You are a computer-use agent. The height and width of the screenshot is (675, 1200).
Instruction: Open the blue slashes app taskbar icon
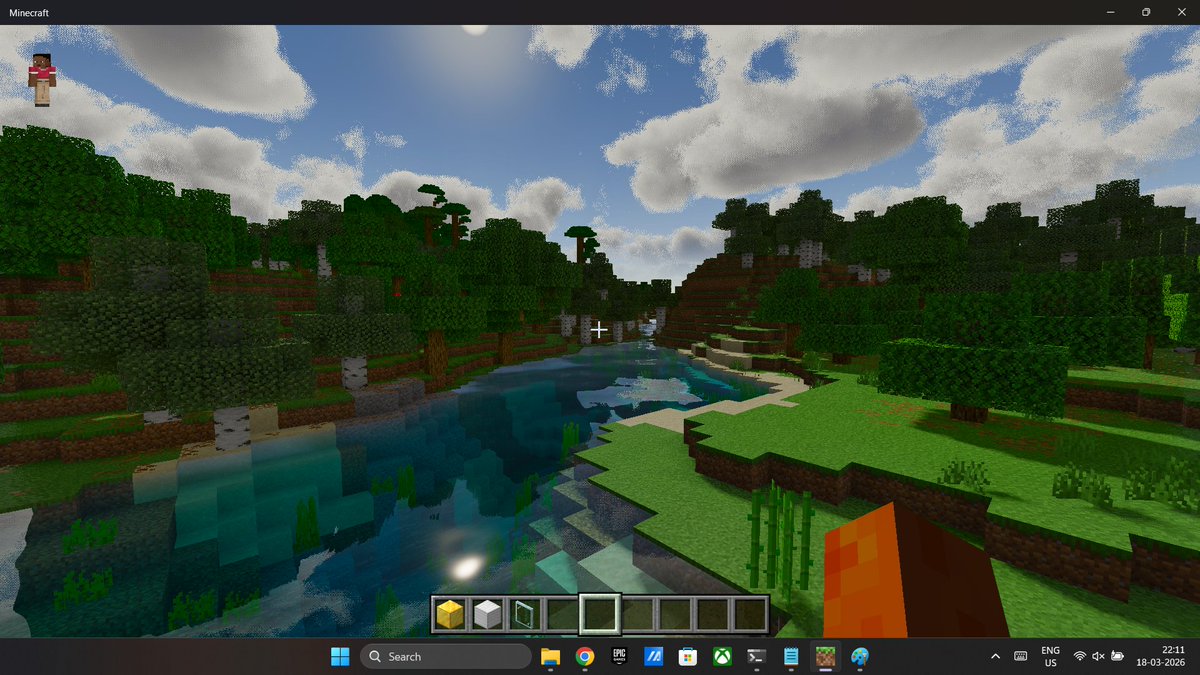coord(653,656)
